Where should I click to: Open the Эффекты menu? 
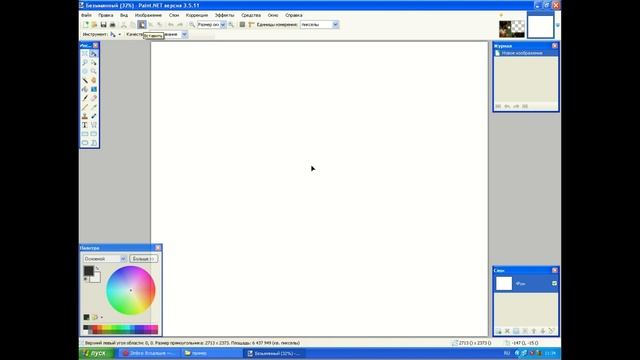pyautogui.click(x=224, y=15)
